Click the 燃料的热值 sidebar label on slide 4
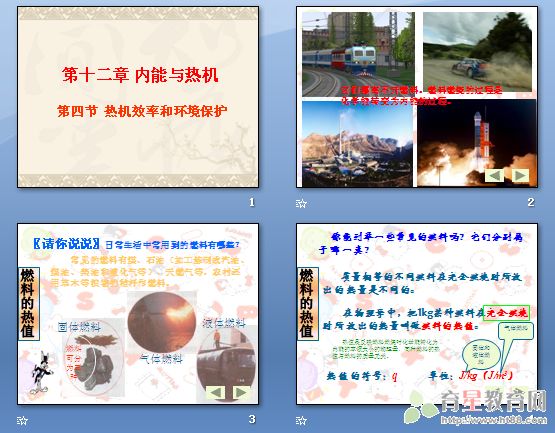The height and width of the screenshot is (433, 555). pyautogui.click(x=307, y=304)
